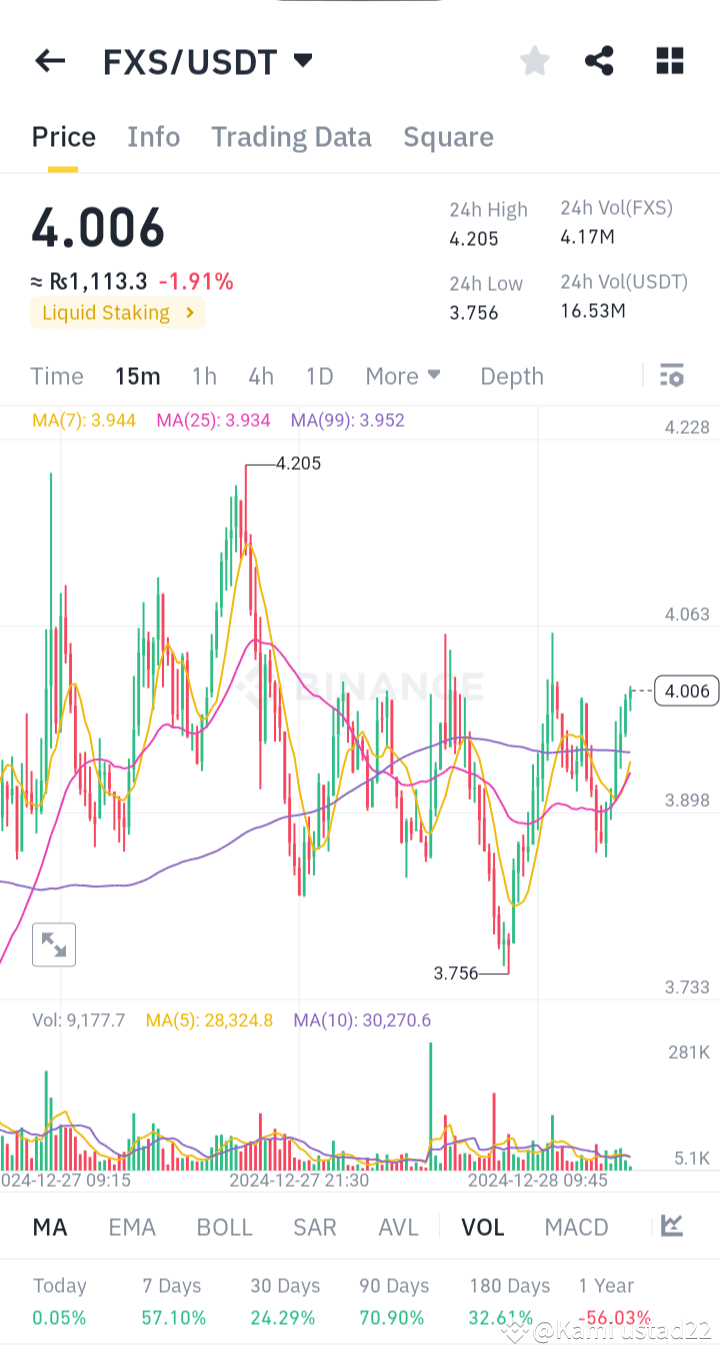Open the grid layout icon at top right

tap(669, 61)
